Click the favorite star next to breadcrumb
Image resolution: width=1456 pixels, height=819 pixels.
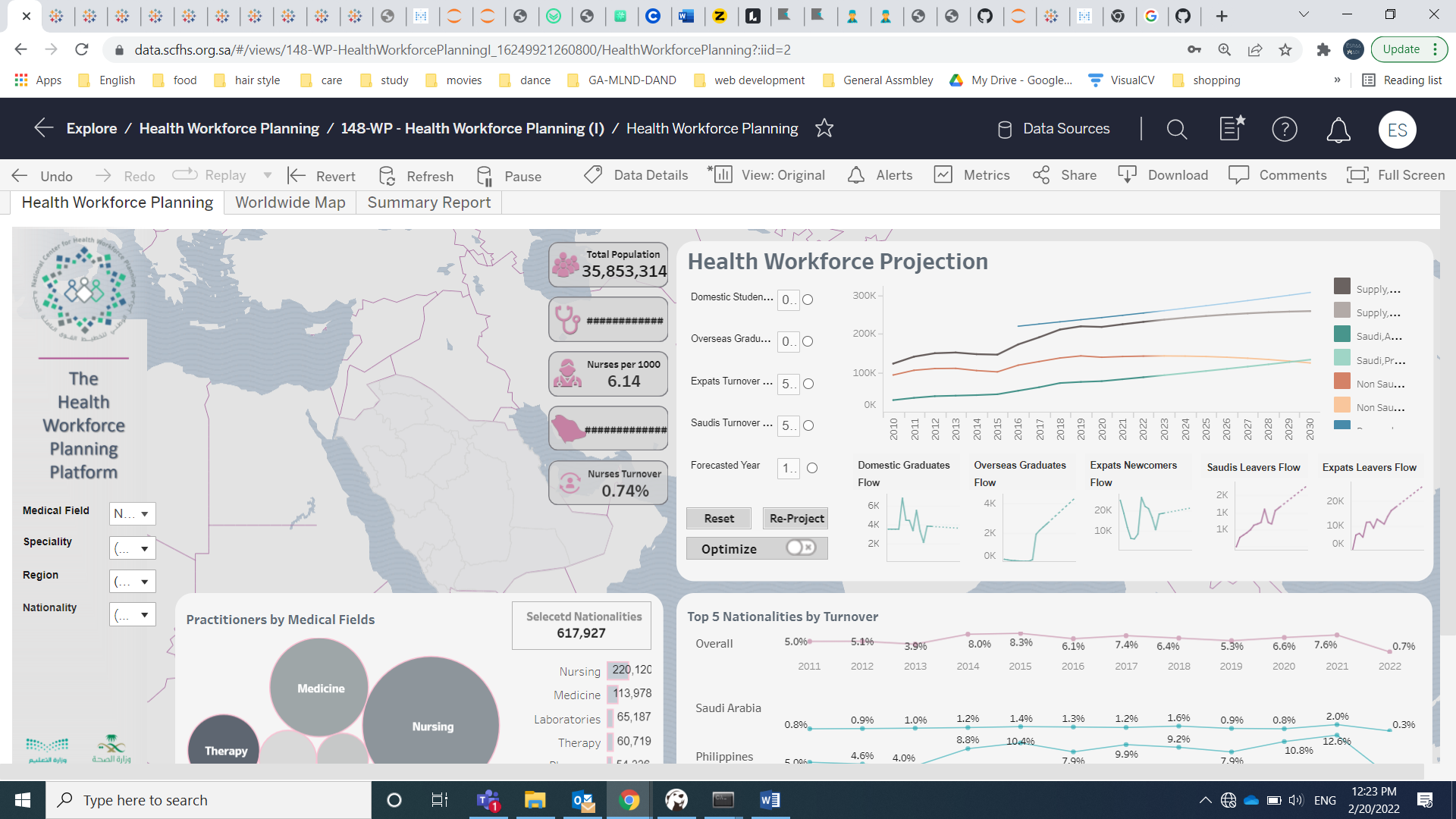click(824, 128)
